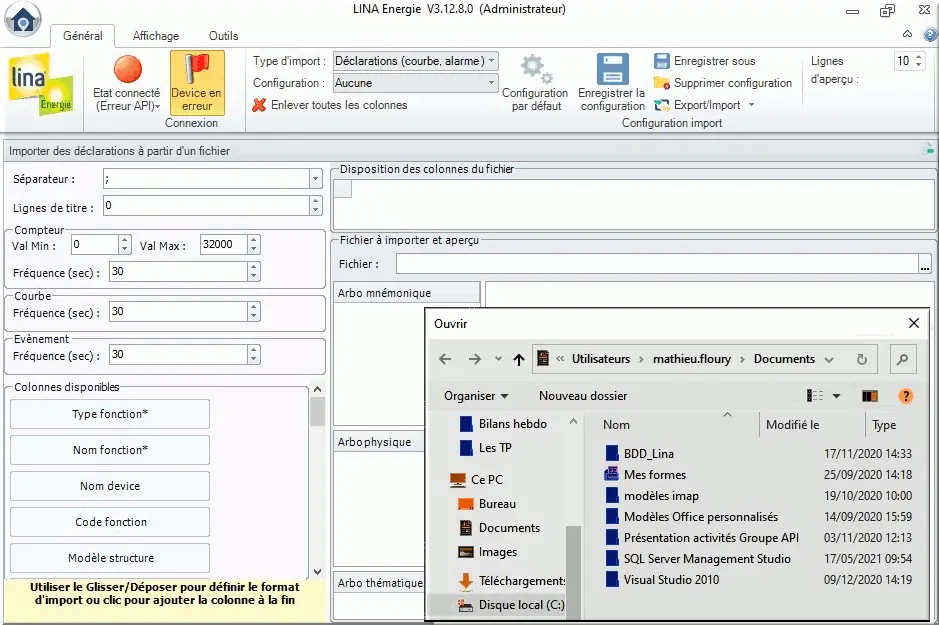The width and height of the screenshot is (939, 625).
Task: Click the view layout icon in Ouvrir dialog
Action: tap(815, 396)
